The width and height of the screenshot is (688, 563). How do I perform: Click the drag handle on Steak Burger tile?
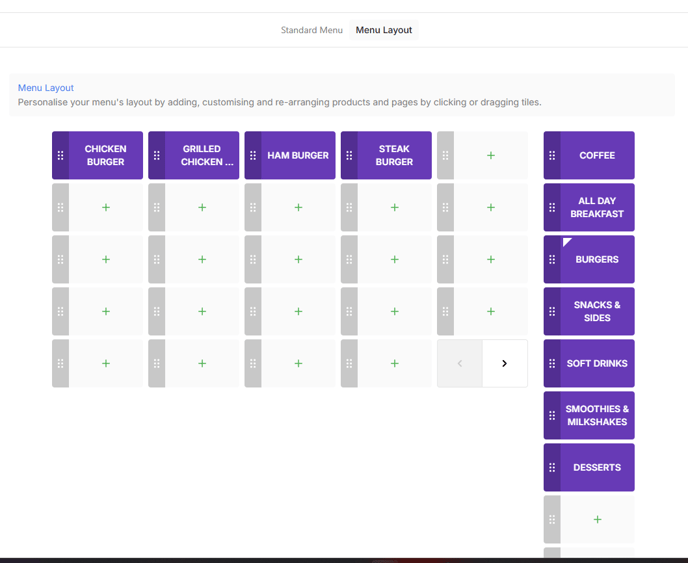click(x=349, y=156)
